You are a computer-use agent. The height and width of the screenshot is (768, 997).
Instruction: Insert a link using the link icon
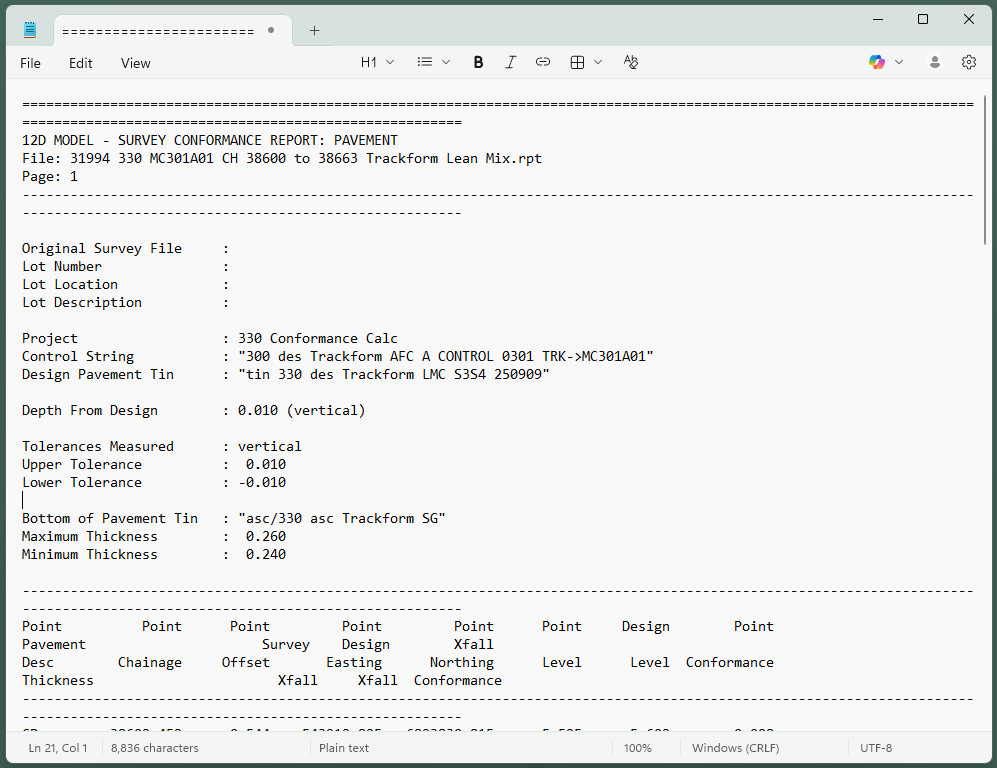542,62
